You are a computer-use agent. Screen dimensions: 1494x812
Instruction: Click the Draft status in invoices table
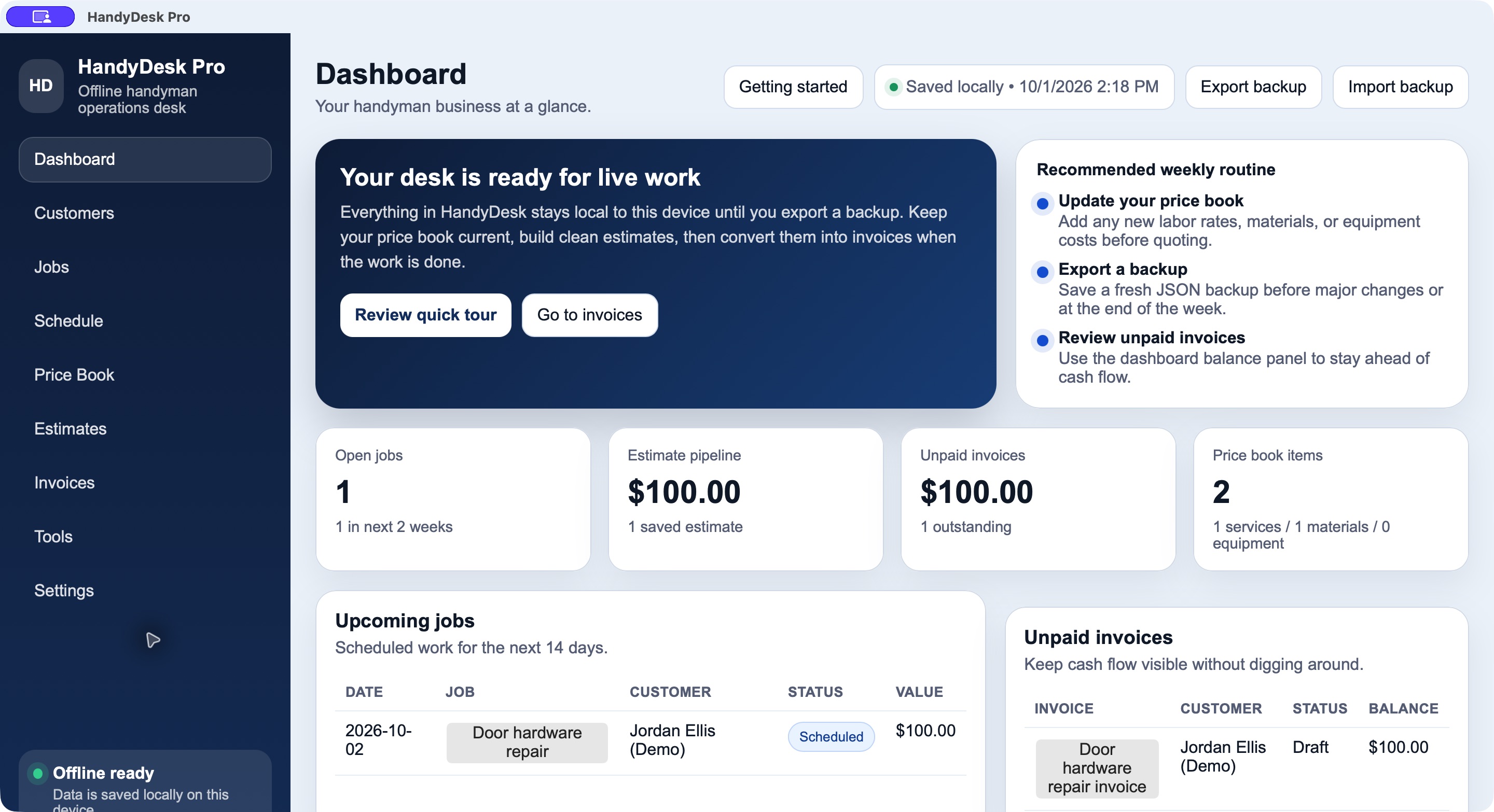[x=1310, y=747]
